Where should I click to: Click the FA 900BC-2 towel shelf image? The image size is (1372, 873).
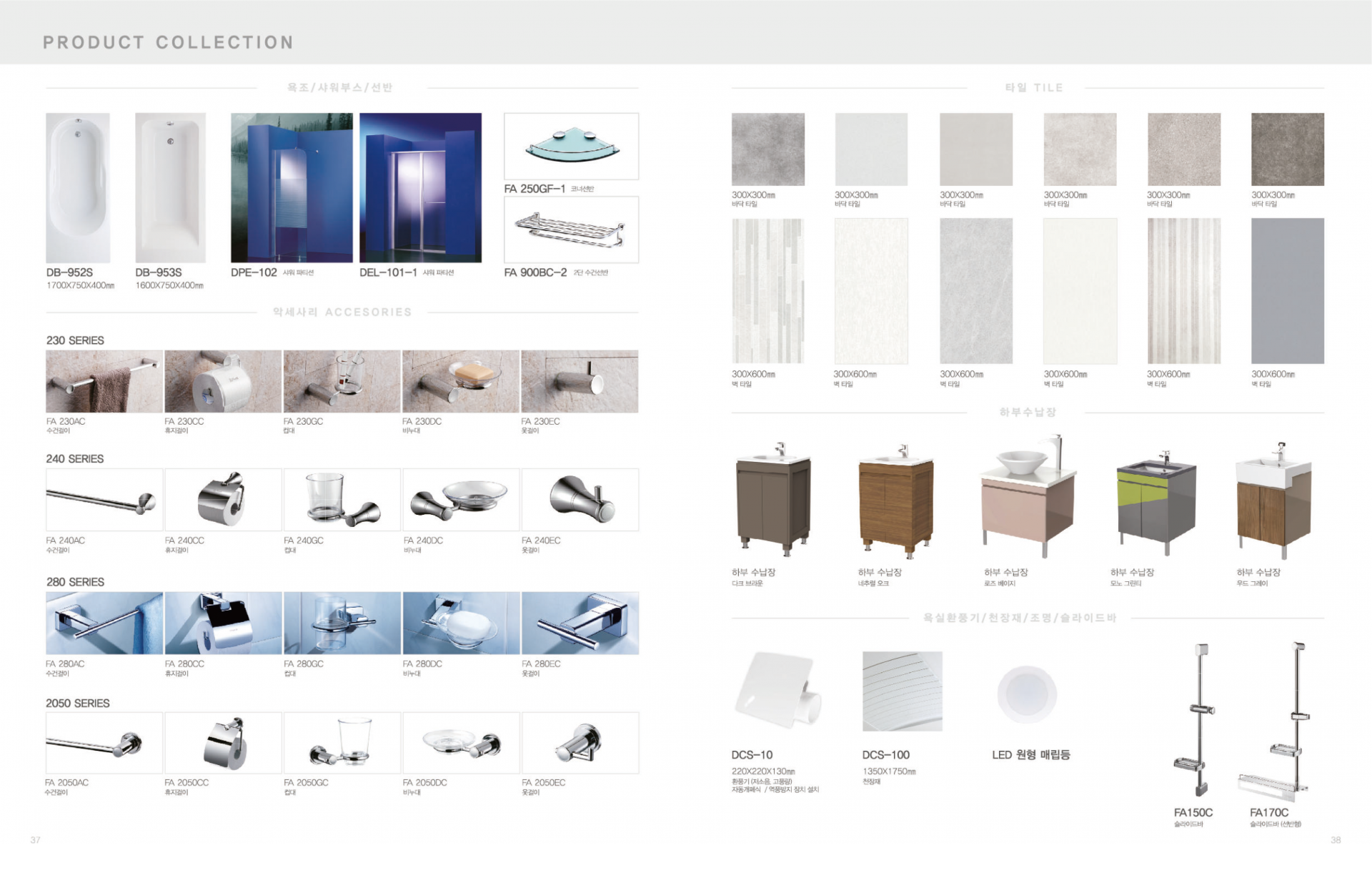[x=571, y=230]
